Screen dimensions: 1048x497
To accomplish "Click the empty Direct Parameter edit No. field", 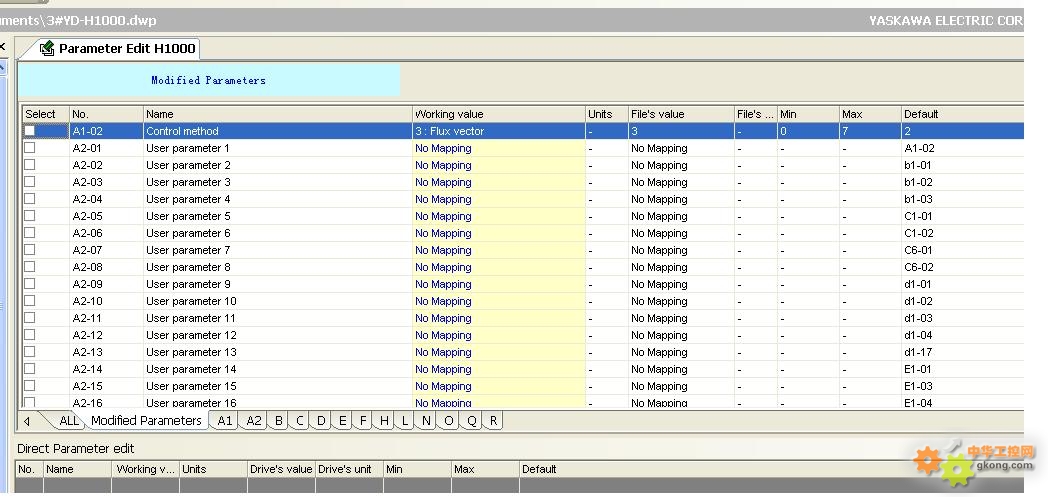I will click(29, 486).
